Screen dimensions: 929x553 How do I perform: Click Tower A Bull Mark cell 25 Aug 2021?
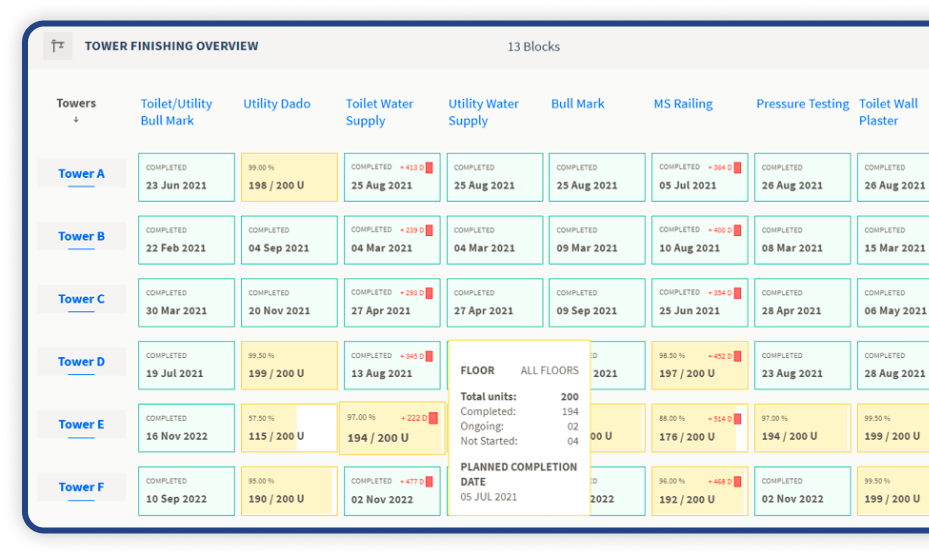point(597,177)
